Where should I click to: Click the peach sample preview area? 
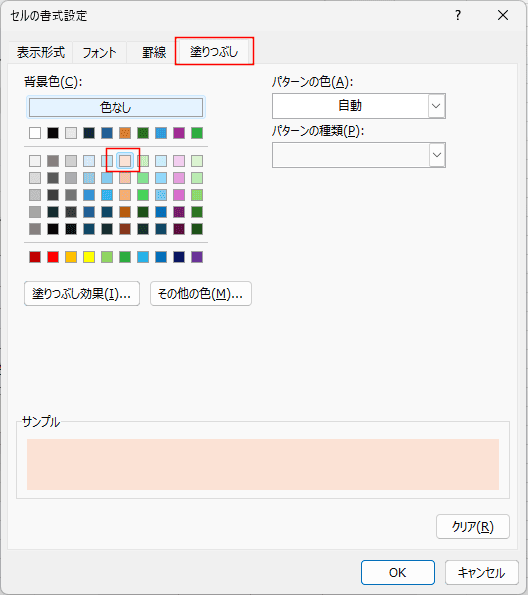(263, 464)
